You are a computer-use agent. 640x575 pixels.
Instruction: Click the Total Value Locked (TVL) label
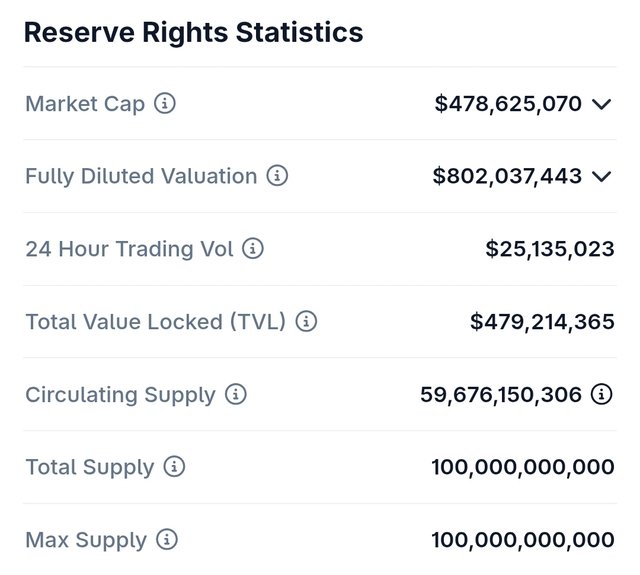155,322
